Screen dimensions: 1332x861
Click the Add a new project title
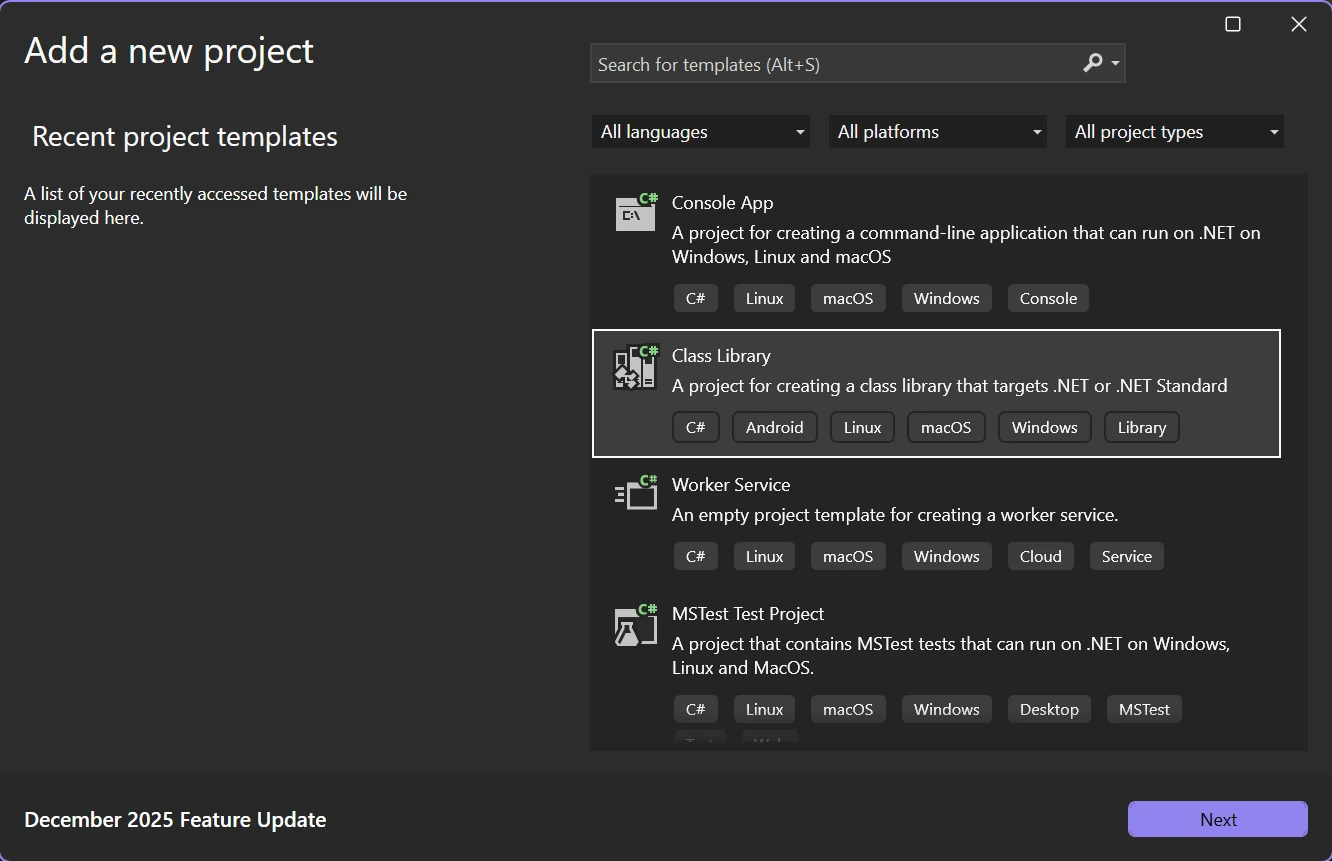click(169, 51)
